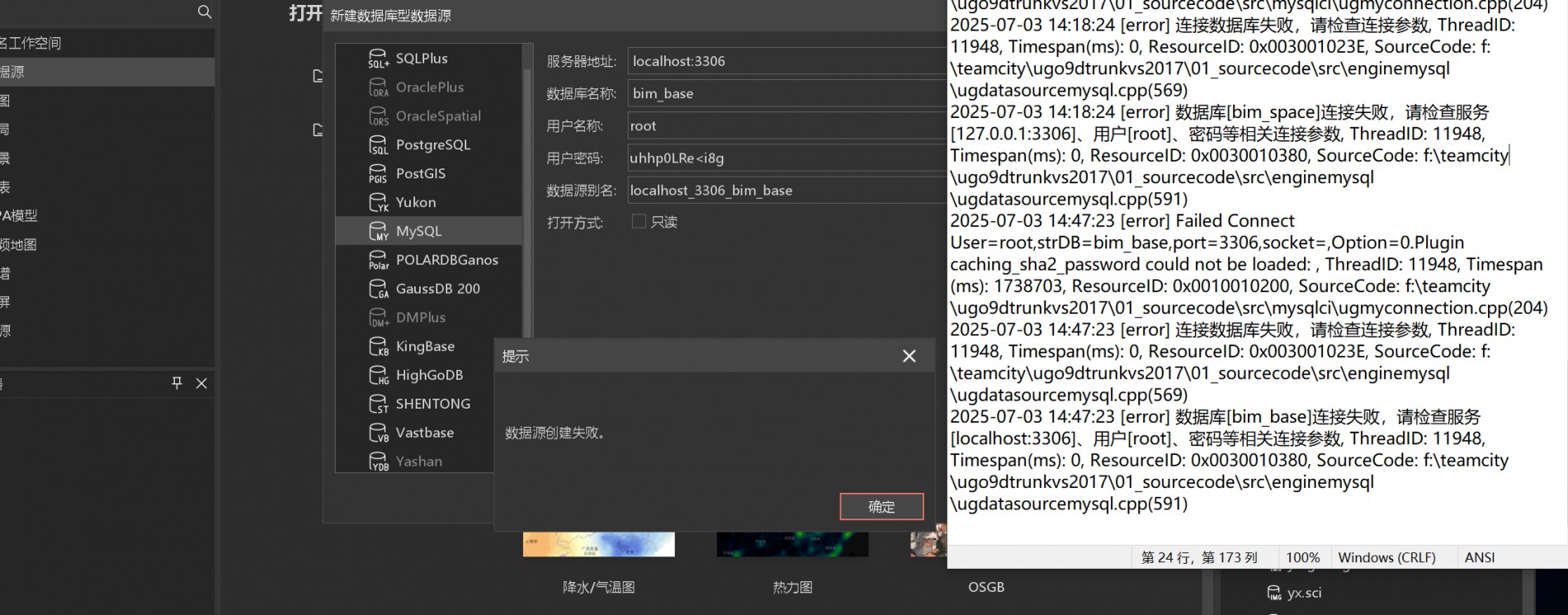Select the PostGIS database icon
Viewport: 1568px width, 615px height.
pyautogui.click(x=378, y=174)
